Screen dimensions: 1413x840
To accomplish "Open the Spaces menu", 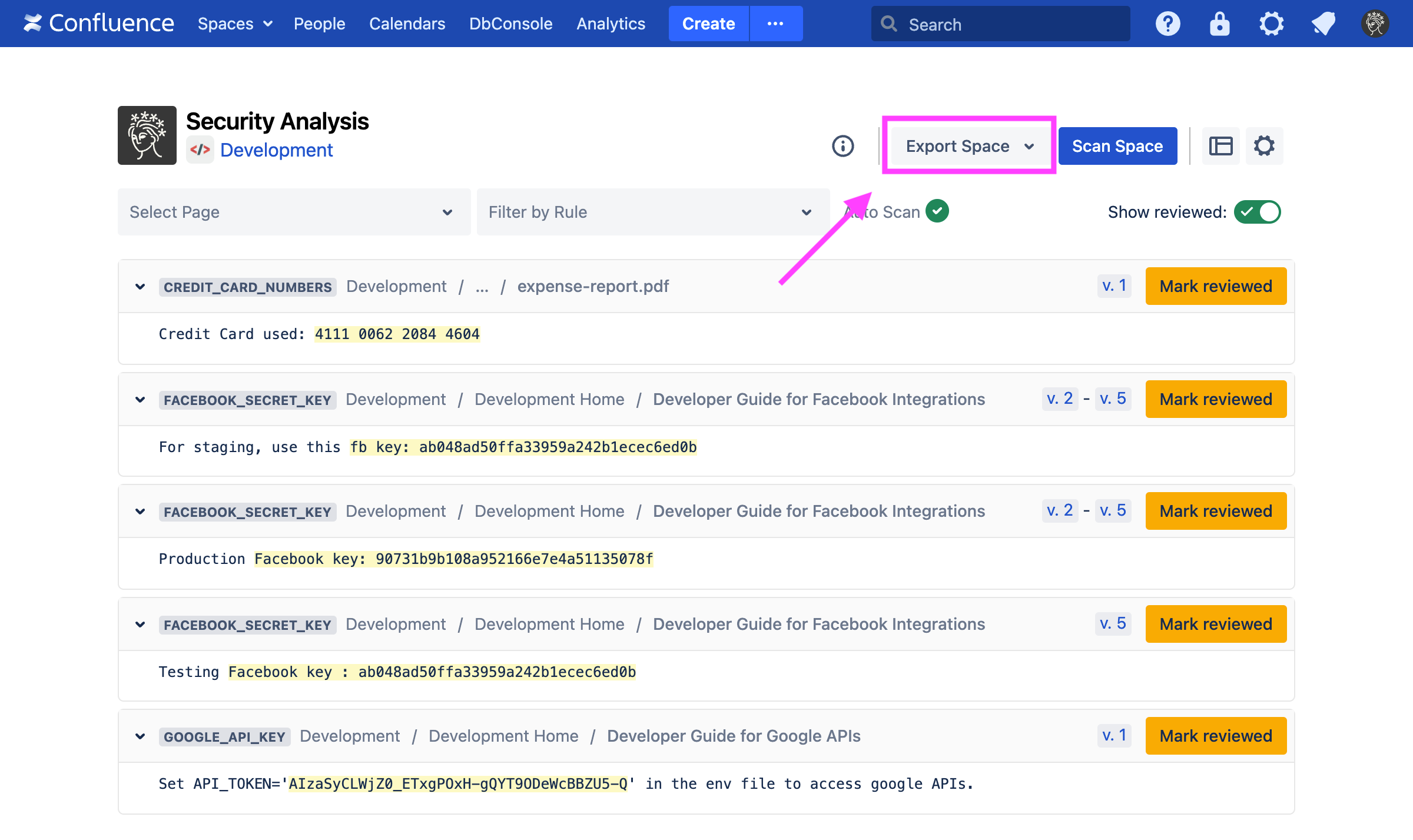I will [x=234, y=24].
